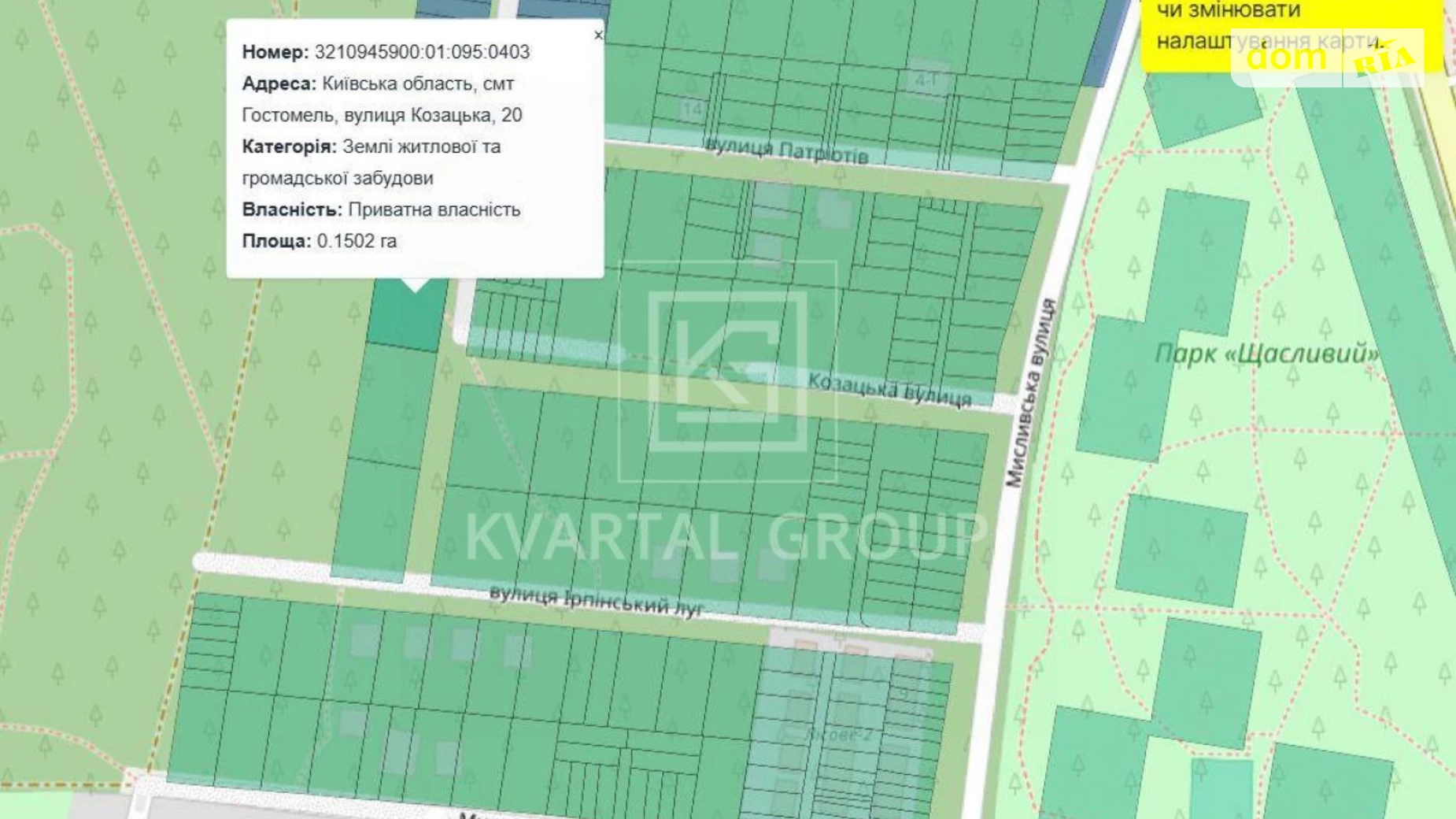Click 'Площа:' label in popup
Viewport: 1456px width, 819px height.
pos(277,241)
